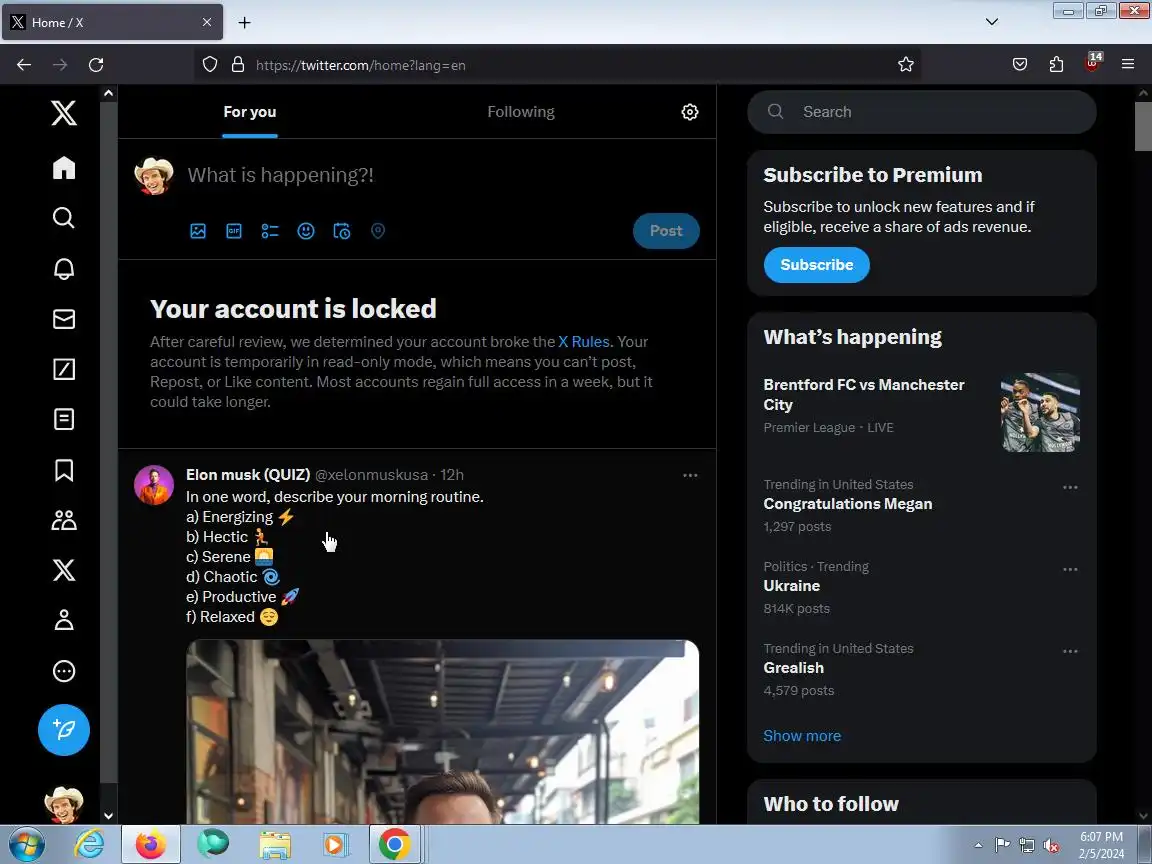Switch to the For you tab
Screen dimensions: 1152x864
pyautogui.click(x=250, y=112)
